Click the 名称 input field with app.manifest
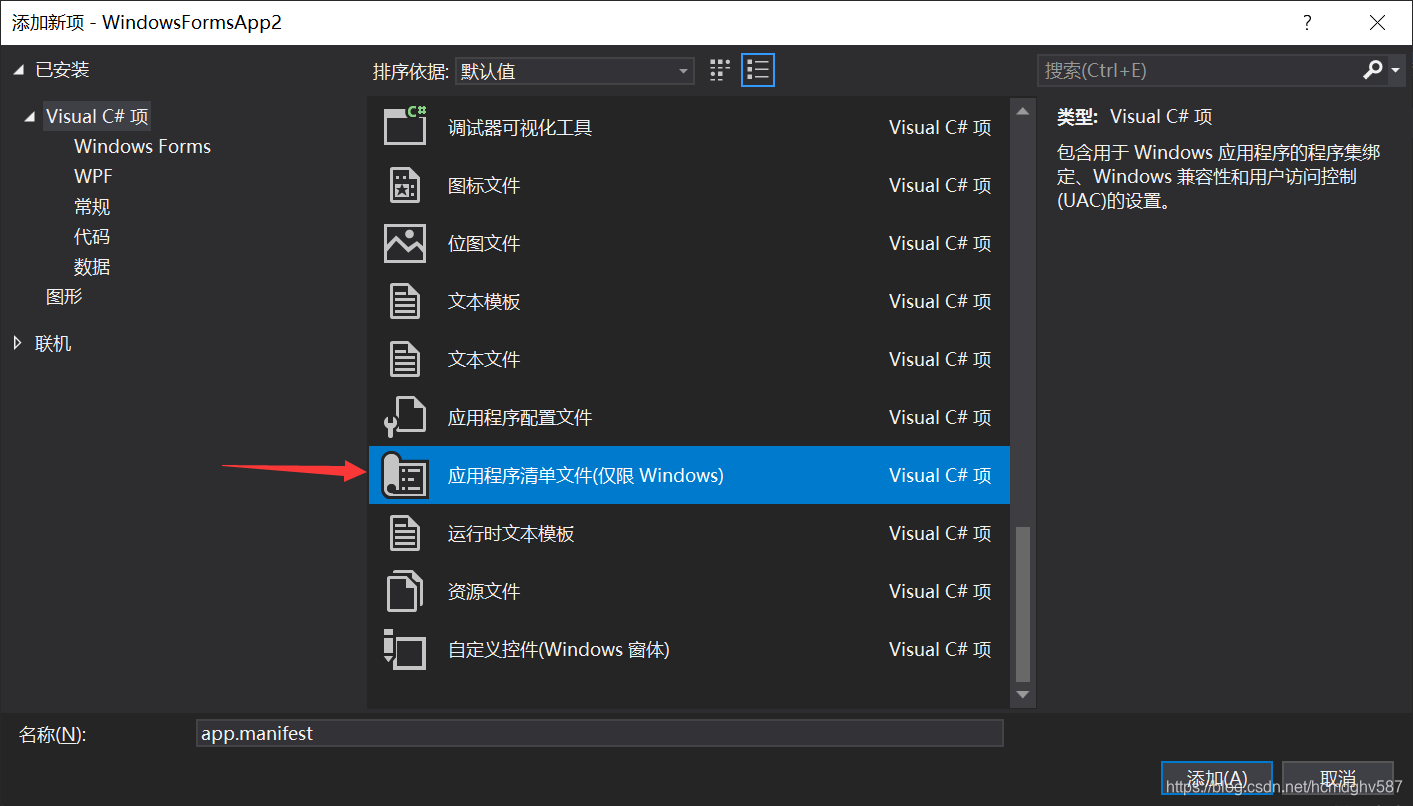1413x806 pixels. pyautogui.click(x=600, y=733)
